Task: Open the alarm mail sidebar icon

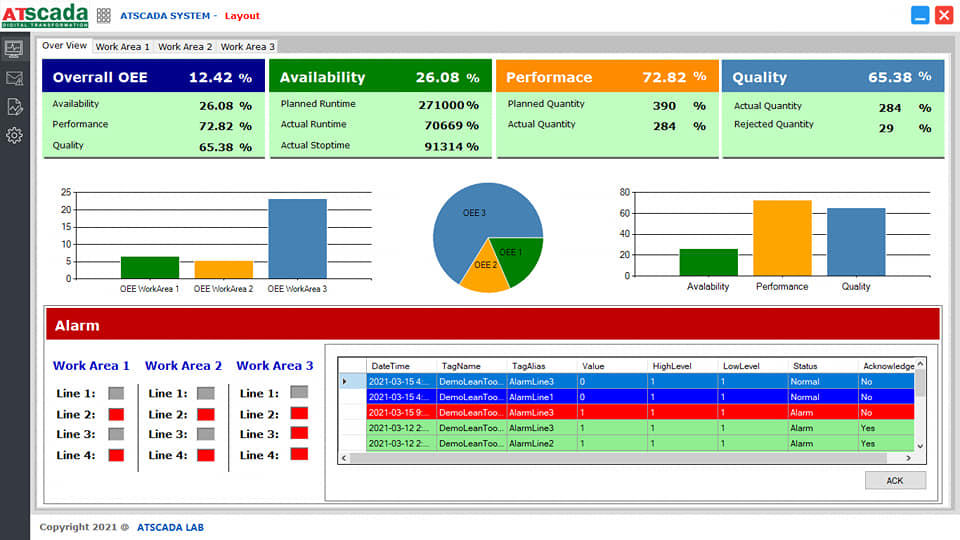Action: [14, 78]
